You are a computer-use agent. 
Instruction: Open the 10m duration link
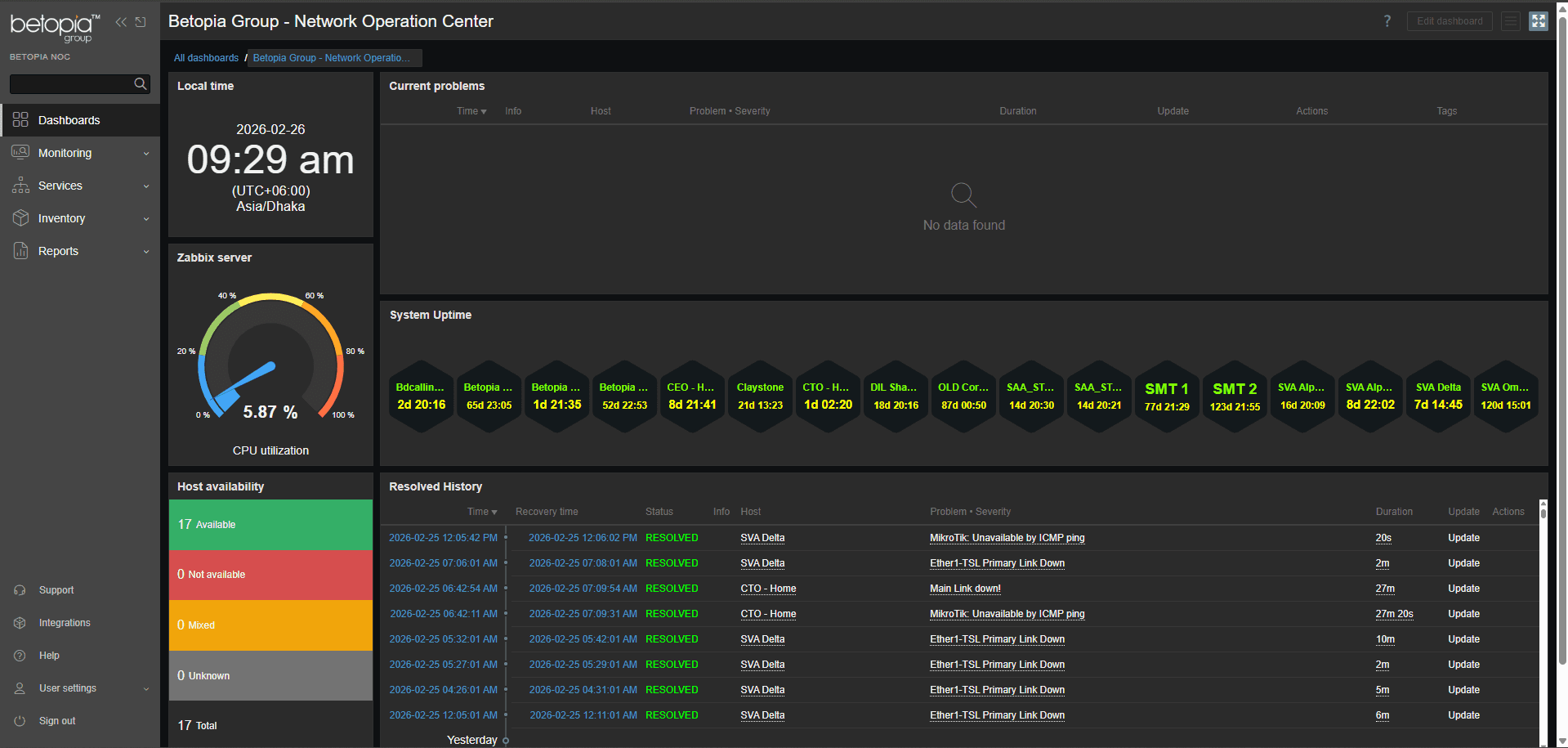pos(1385,639)
